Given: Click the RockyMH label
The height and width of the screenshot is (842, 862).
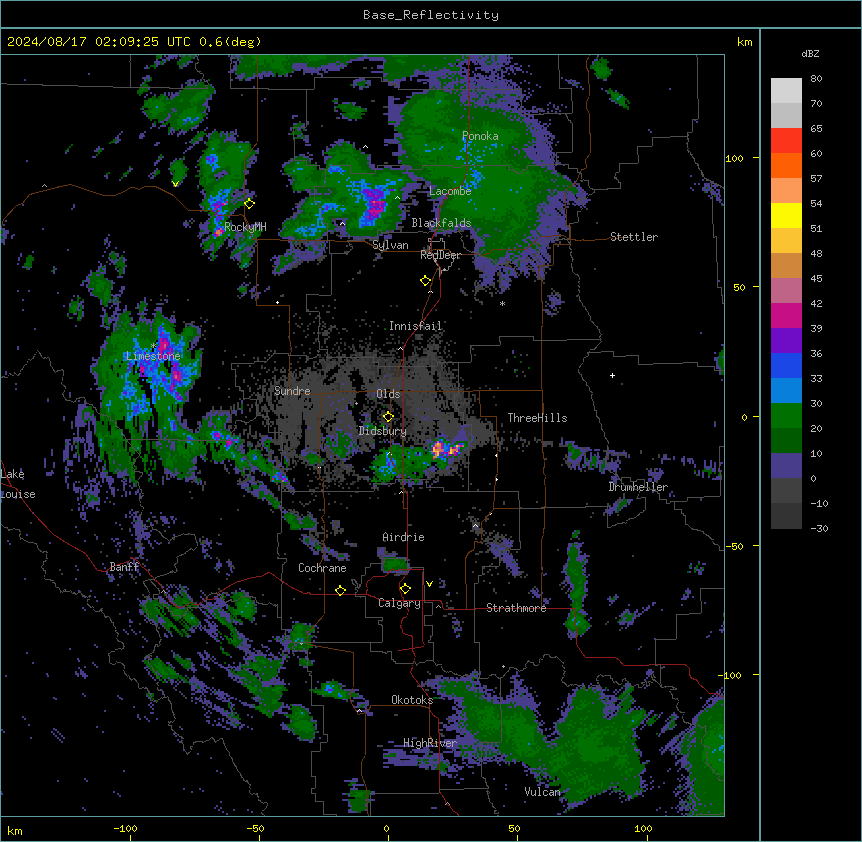Looking at the screenshot, I should point(245,227).
